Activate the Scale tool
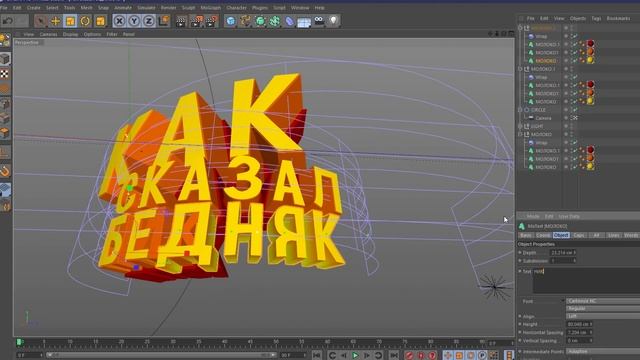This screenshot has height=360, width=640. click(x=70, y=21)
